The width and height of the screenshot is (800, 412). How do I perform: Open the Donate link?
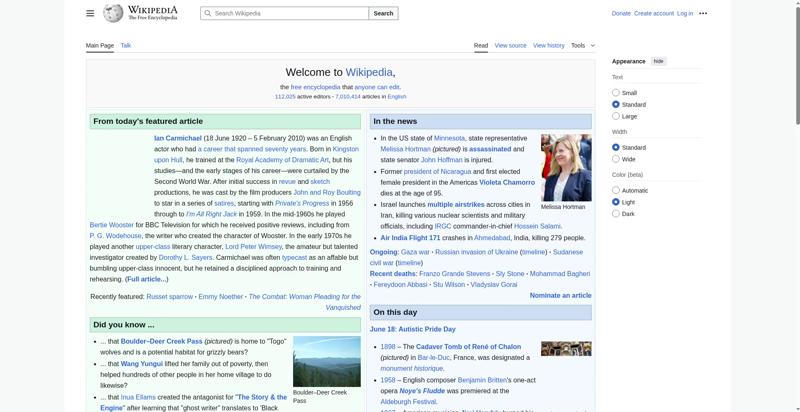[x=621, y=13]
